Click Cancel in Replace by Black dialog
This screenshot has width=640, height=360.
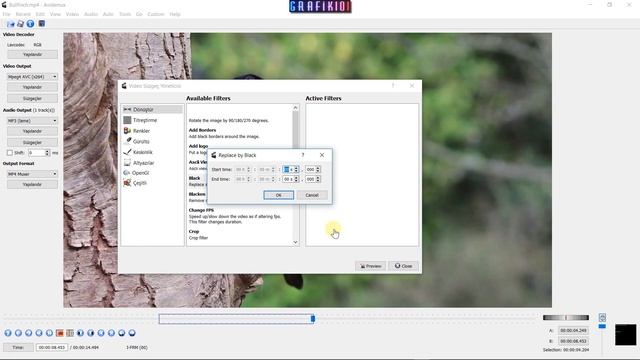pos(312,195)
